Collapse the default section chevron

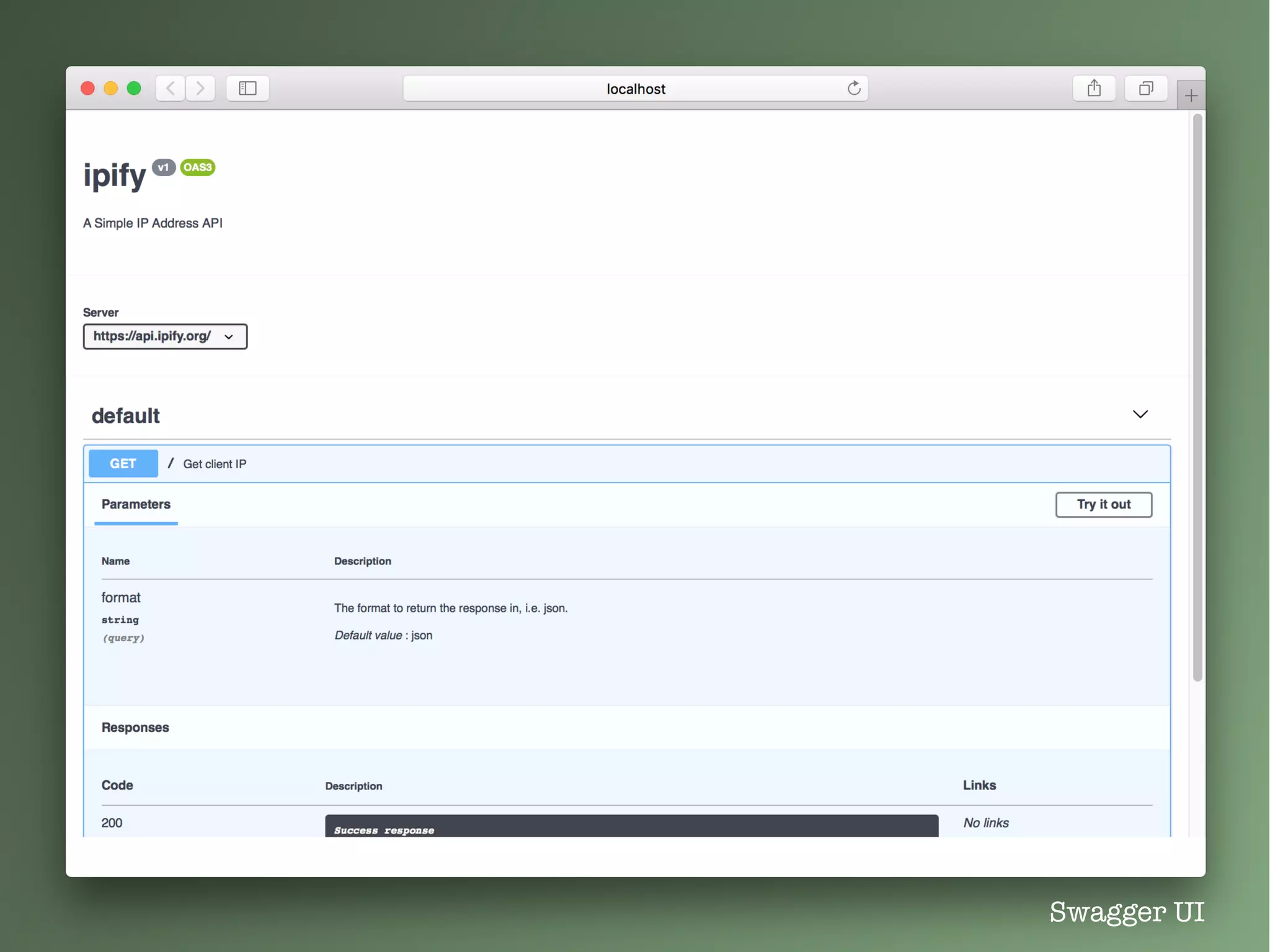click(1140, 414)
